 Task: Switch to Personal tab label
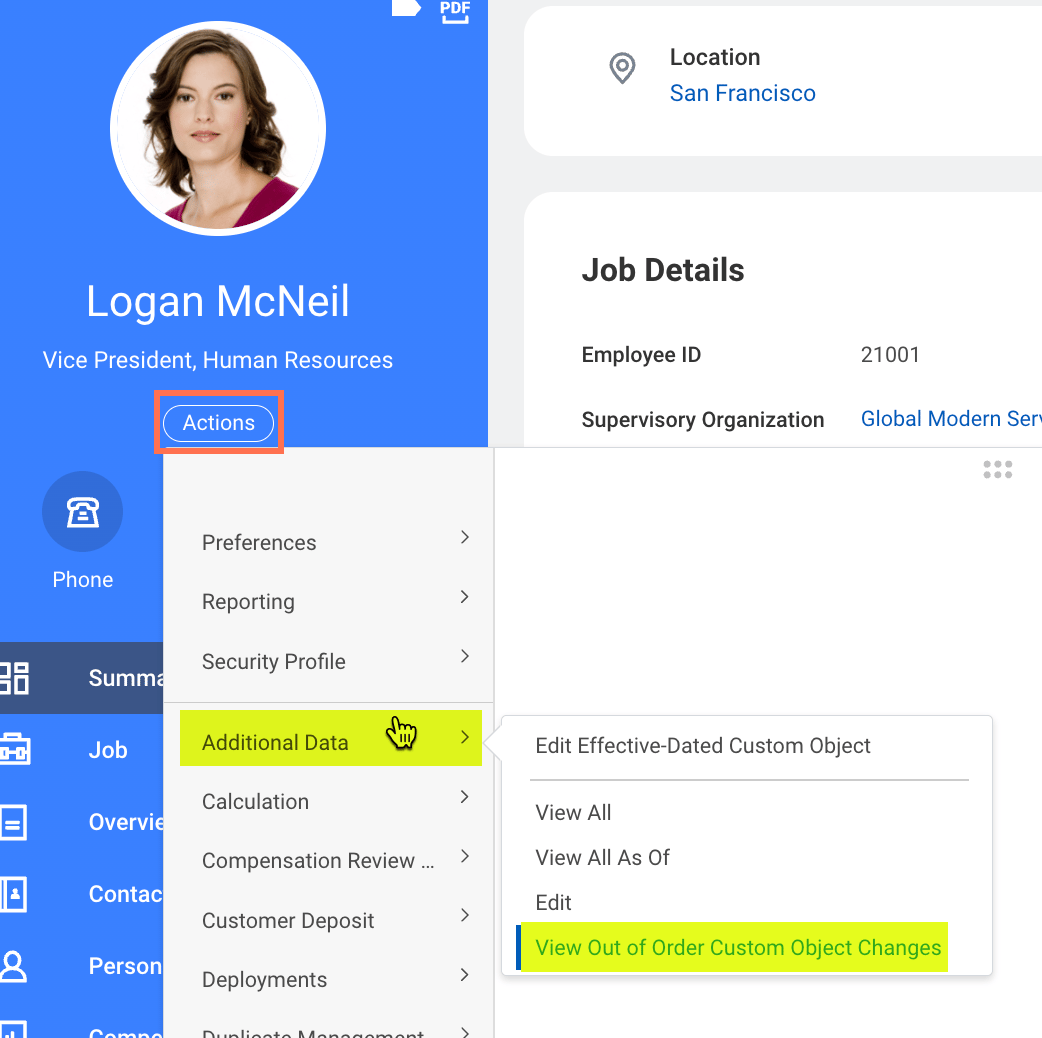click(126, 966)
